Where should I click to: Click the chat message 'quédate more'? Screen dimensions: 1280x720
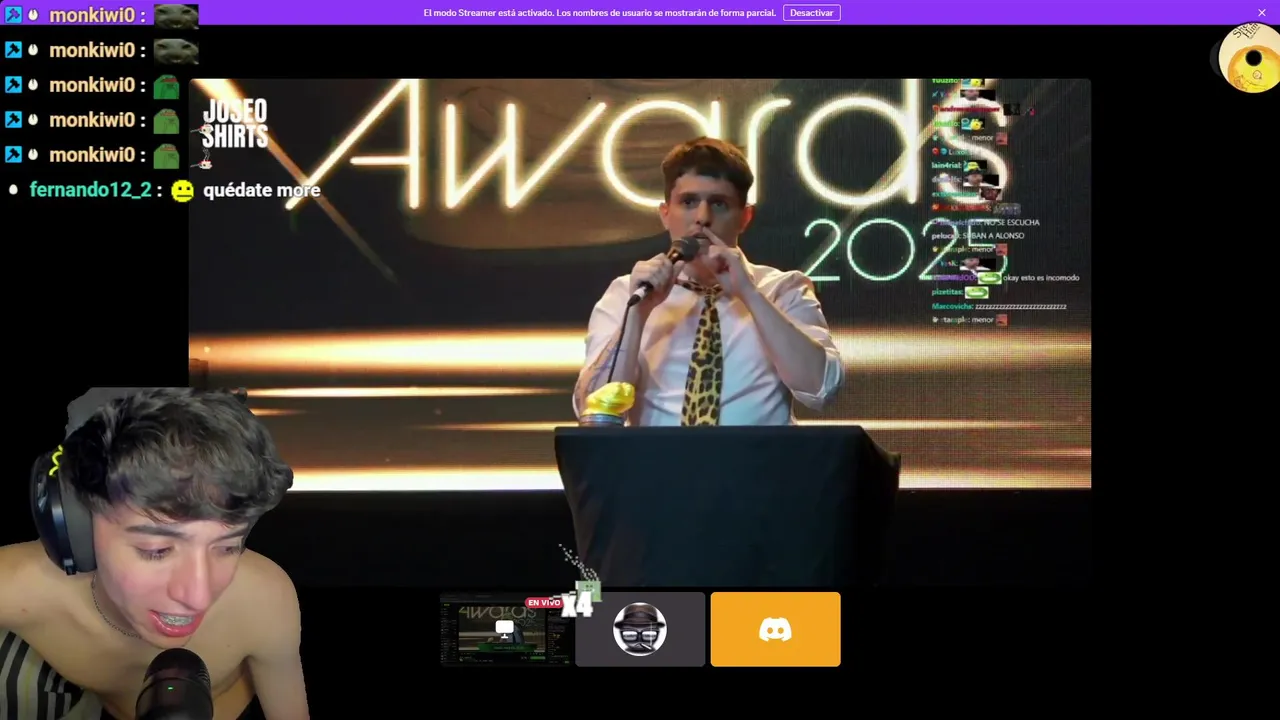(262, 190)
